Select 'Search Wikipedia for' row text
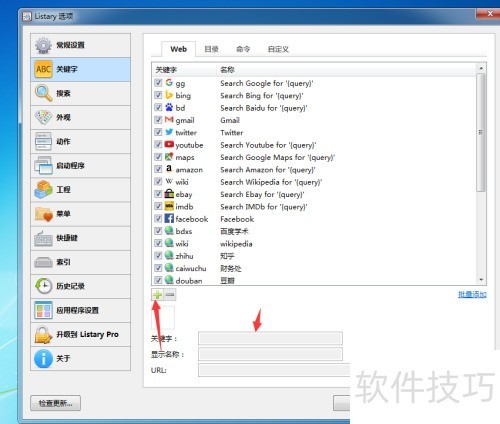This screenshot has width=500, height=424. click(271, 182)
